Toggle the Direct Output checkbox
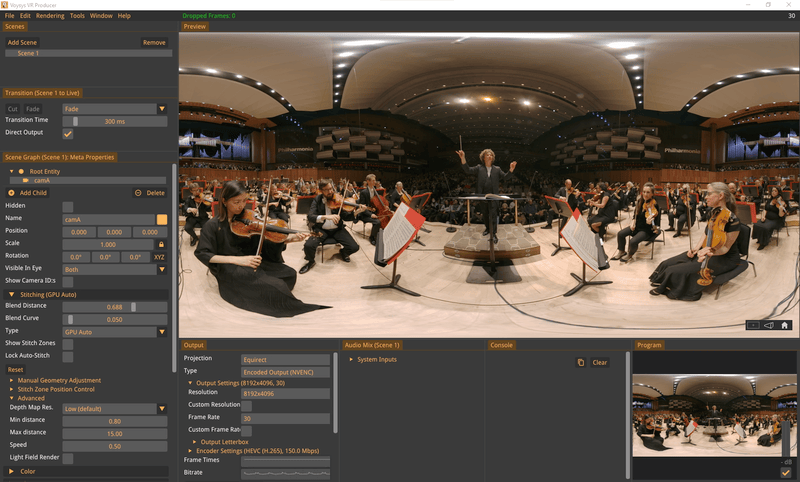 67,134
